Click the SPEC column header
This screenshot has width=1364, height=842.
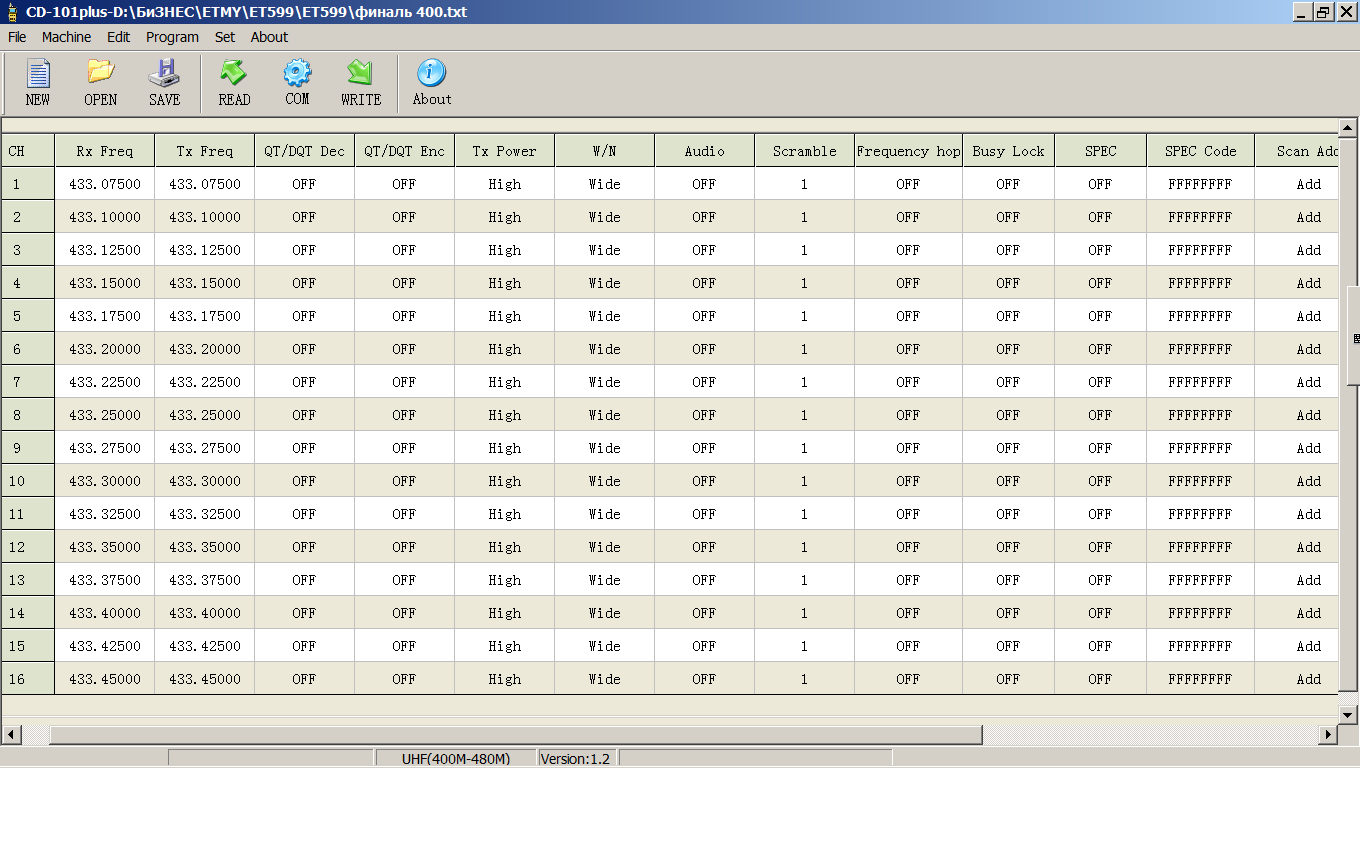click(1101, 151)
